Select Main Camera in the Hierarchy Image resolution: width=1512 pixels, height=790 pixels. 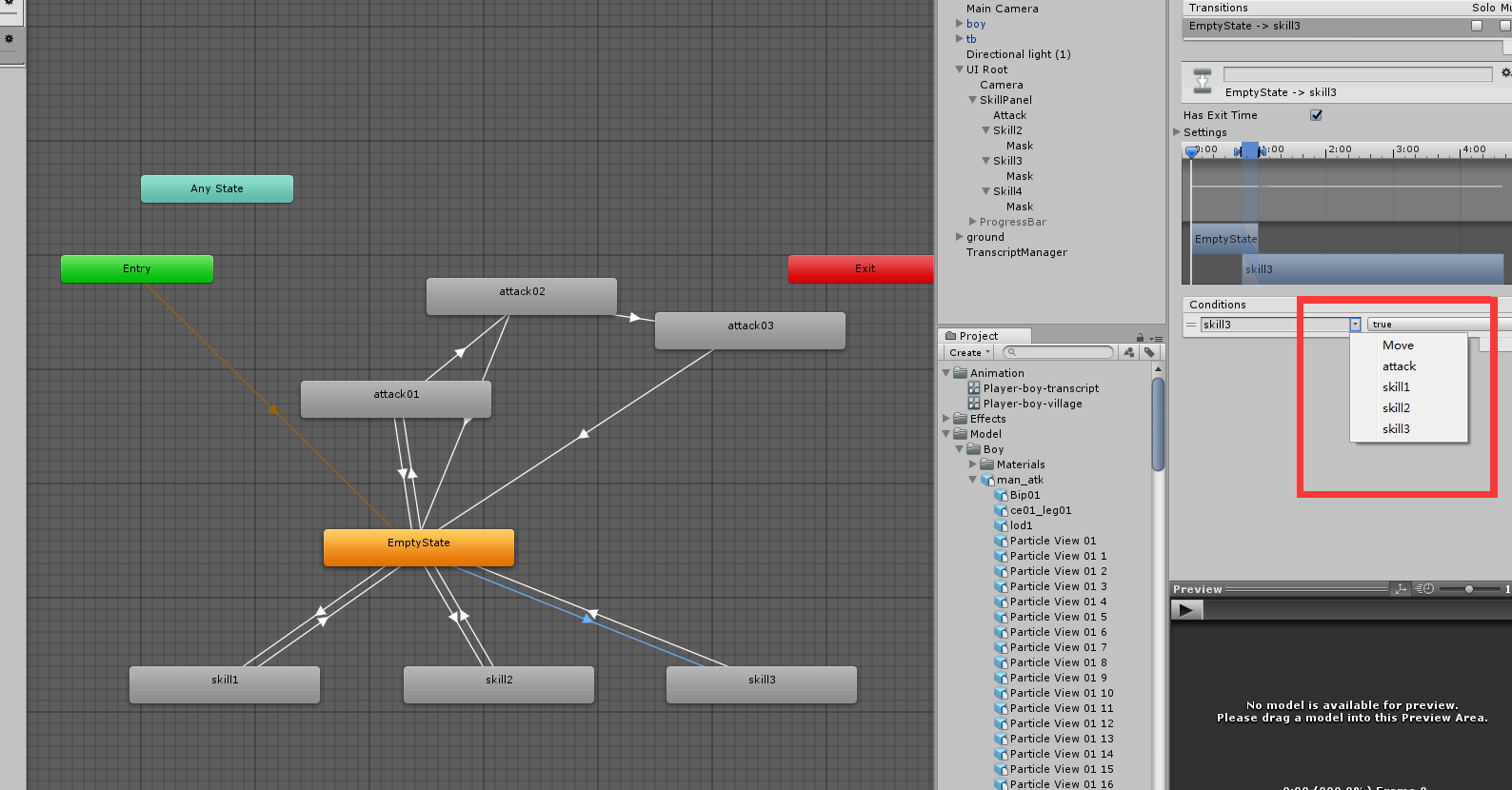[1003, 9]
